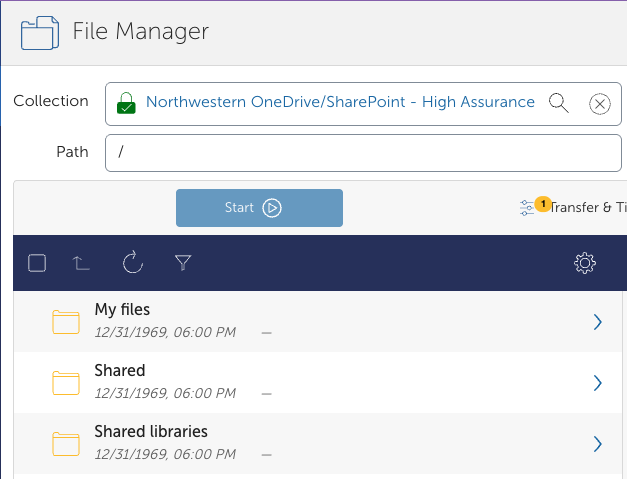Click the Collection label

point(51,101)
